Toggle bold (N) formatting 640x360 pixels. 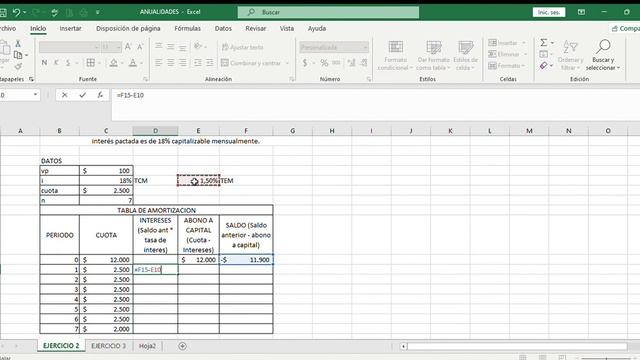pos(44,63)
